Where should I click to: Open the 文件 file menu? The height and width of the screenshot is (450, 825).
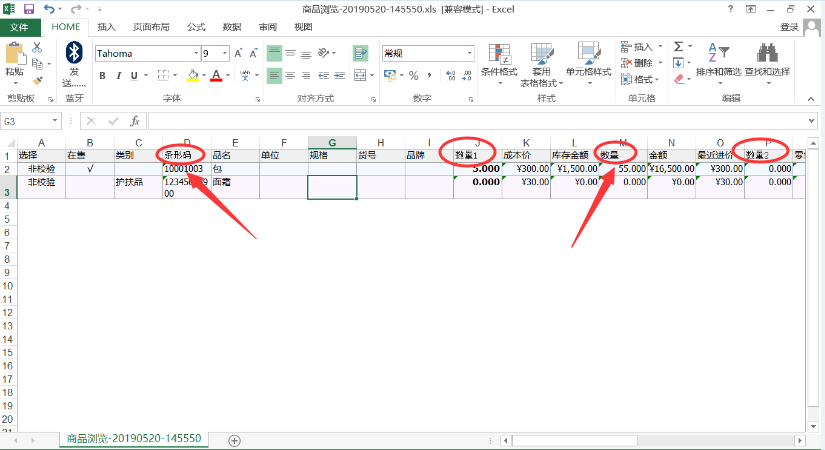point(19,27)
